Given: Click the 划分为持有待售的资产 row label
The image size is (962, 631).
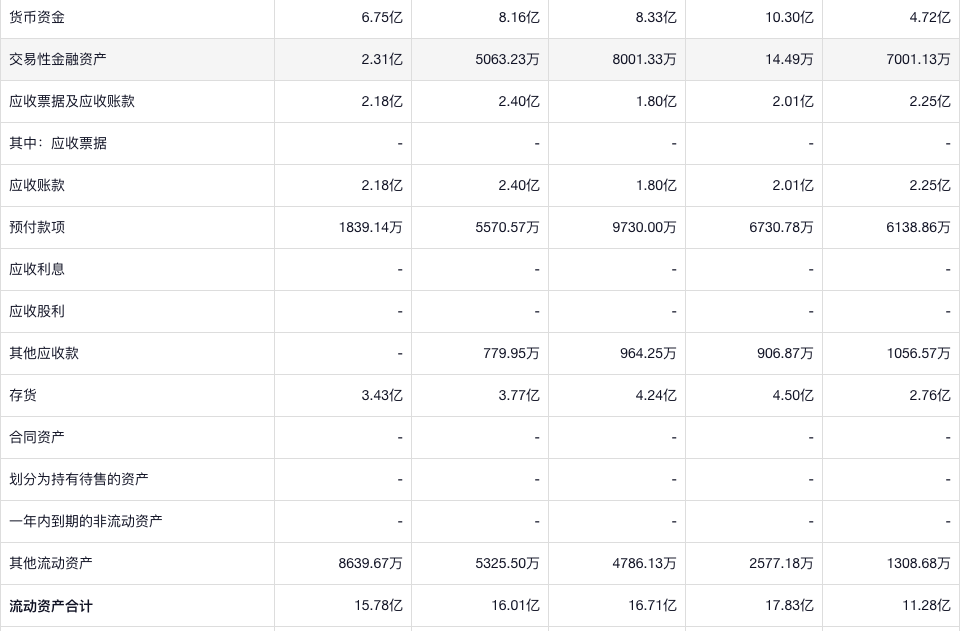Looking at the screenshot, I should click(x=79, y=479).
